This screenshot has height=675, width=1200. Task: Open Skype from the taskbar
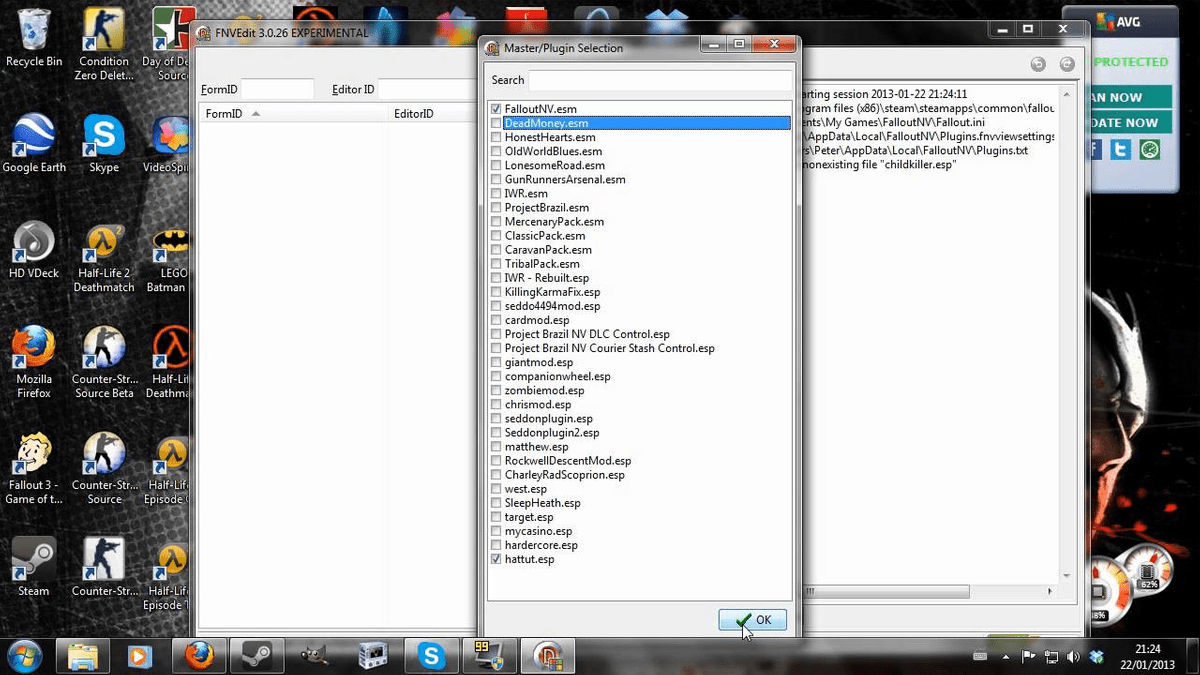431,657
